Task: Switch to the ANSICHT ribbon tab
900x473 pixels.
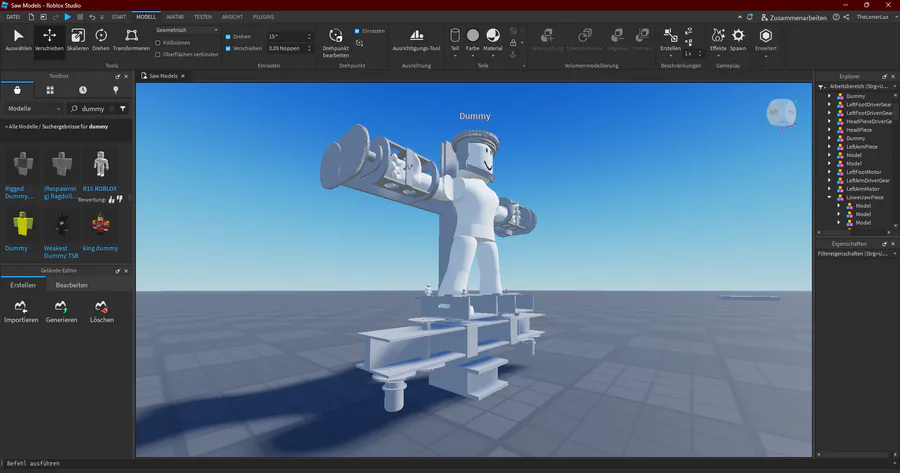Action: pyautogui.click(x=232, y=17)
